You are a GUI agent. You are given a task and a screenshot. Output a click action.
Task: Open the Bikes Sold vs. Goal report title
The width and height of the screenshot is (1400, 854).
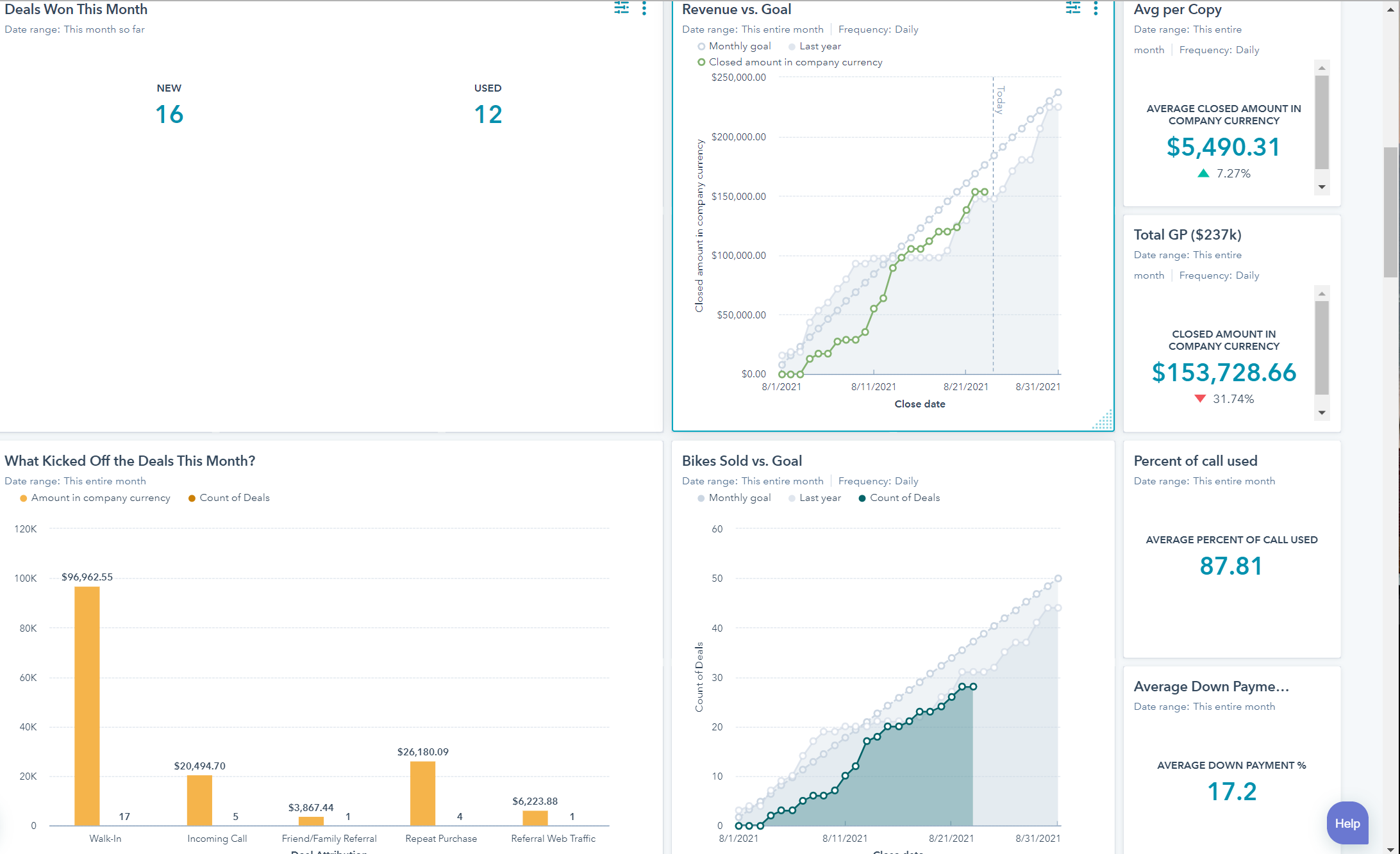pyautogui.click(x=742, y=461)
